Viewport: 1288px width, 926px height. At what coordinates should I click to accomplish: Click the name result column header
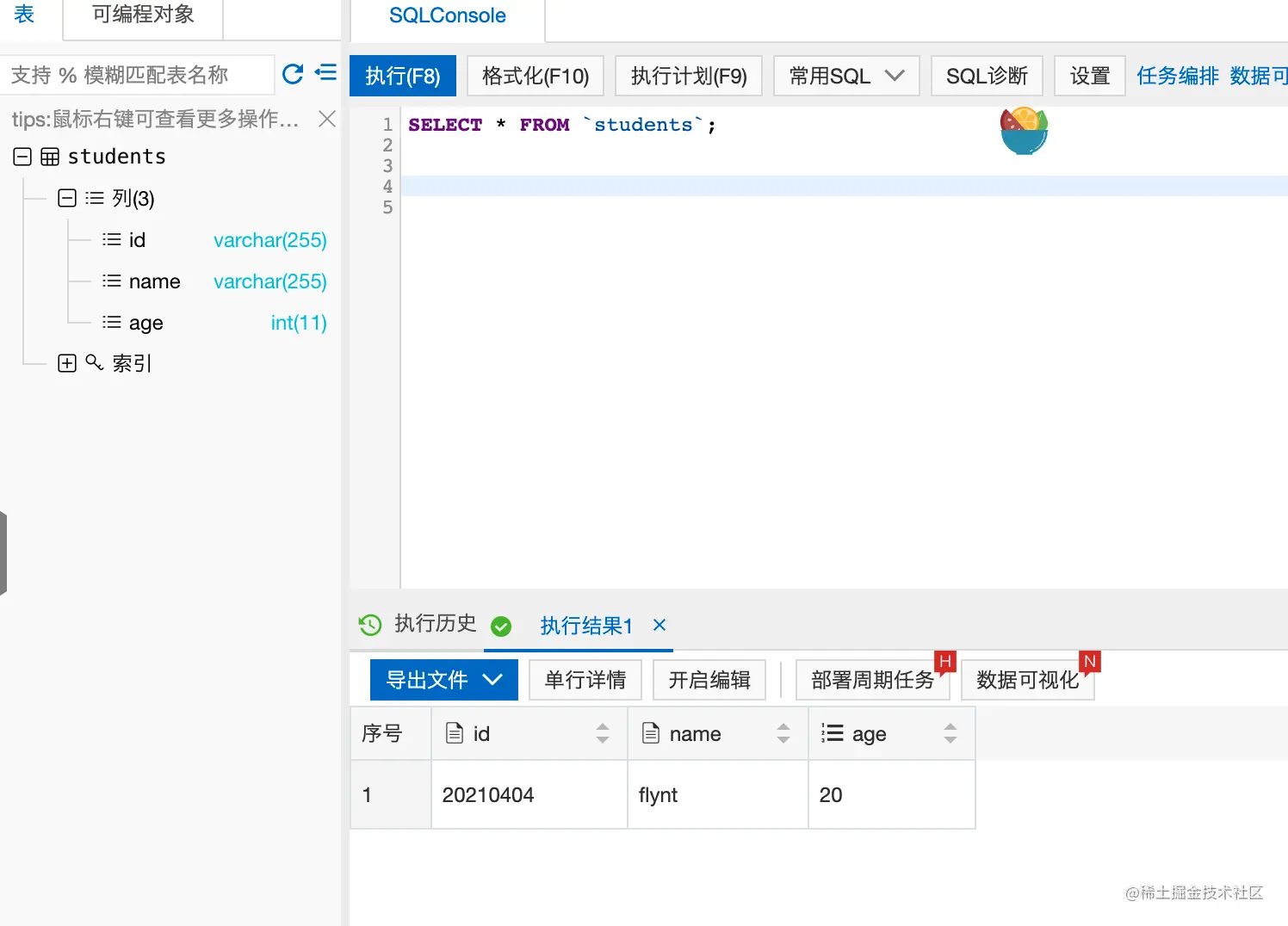tap(718, 733)
